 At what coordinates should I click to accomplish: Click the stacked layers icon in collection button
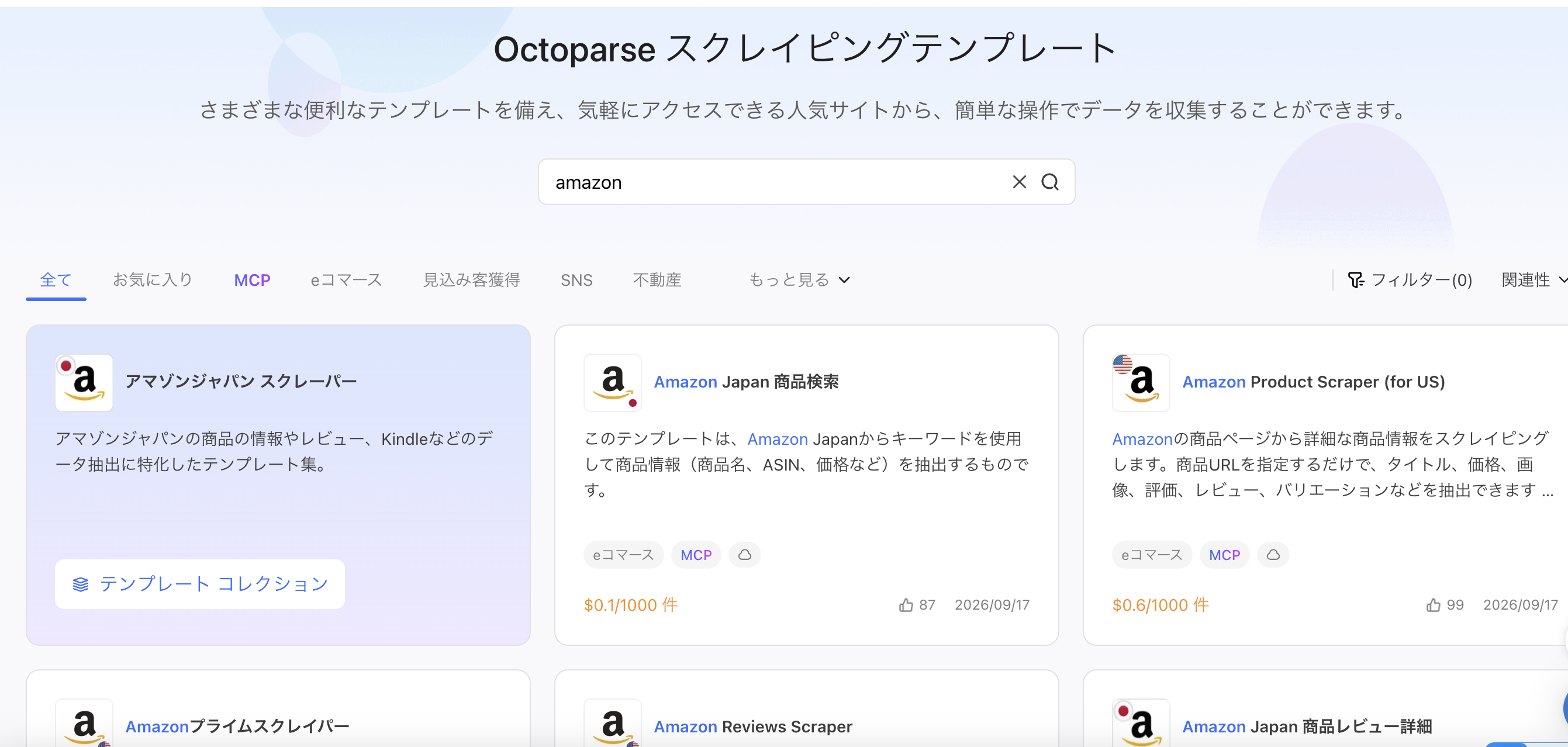80,585
